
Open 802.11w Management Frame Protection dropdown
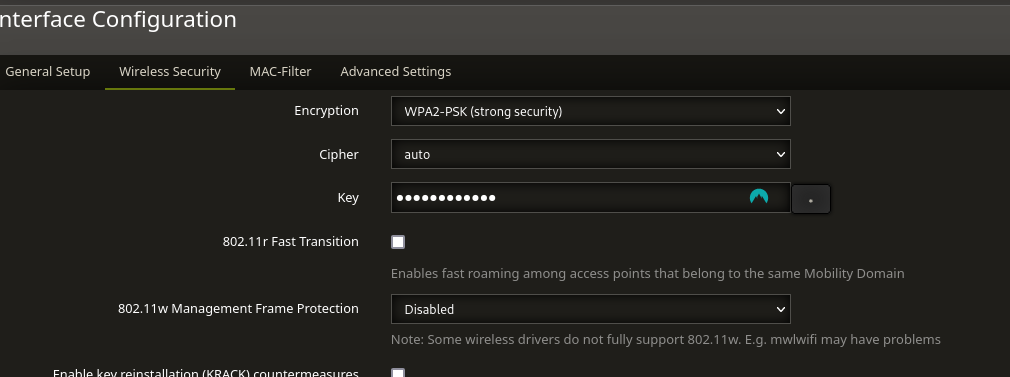[x=591, y=309]
